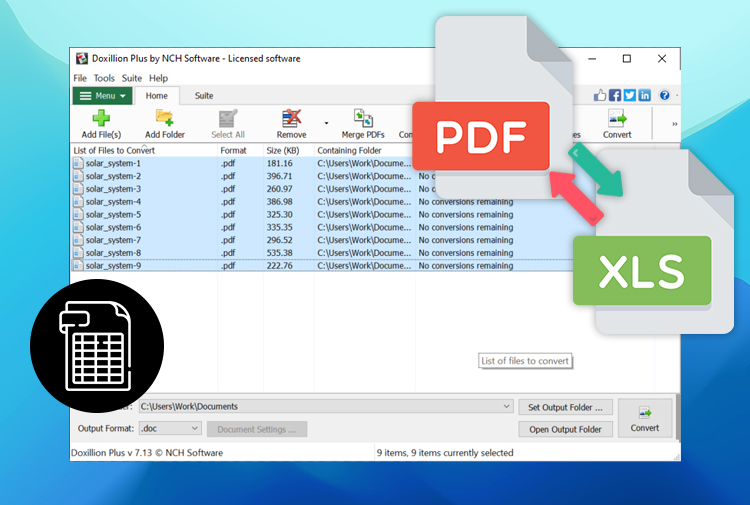
Task: Switch to the Home tab
Action: [156, 96]
